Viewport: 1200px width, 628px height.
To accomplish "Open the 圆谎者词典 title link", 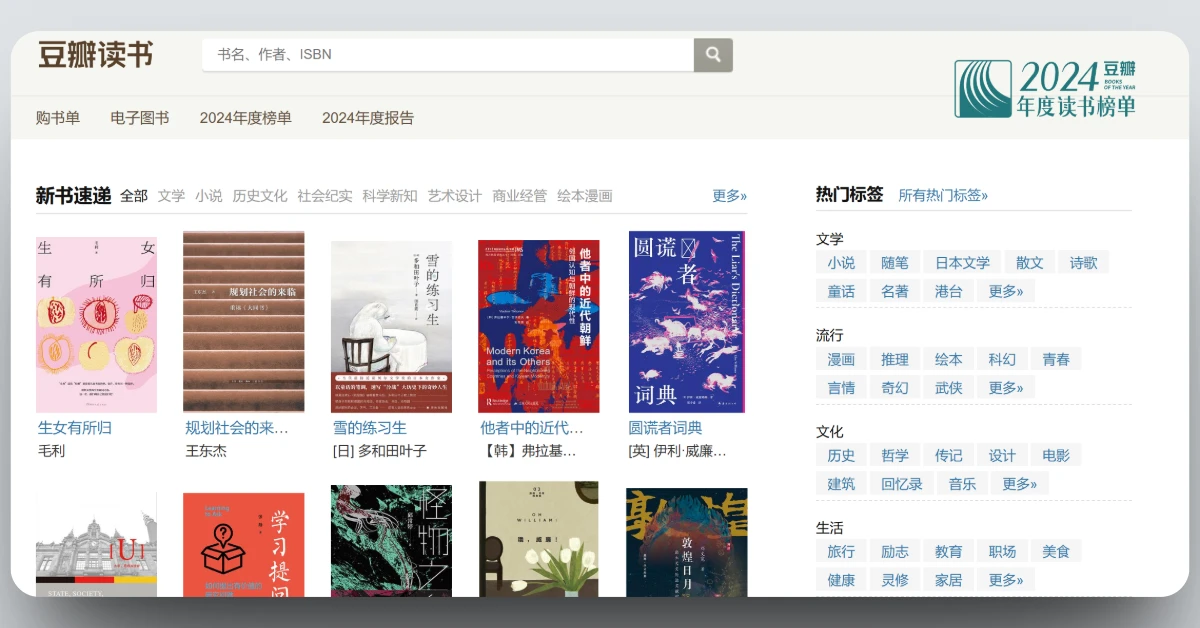I will click(x=665, y=428).
